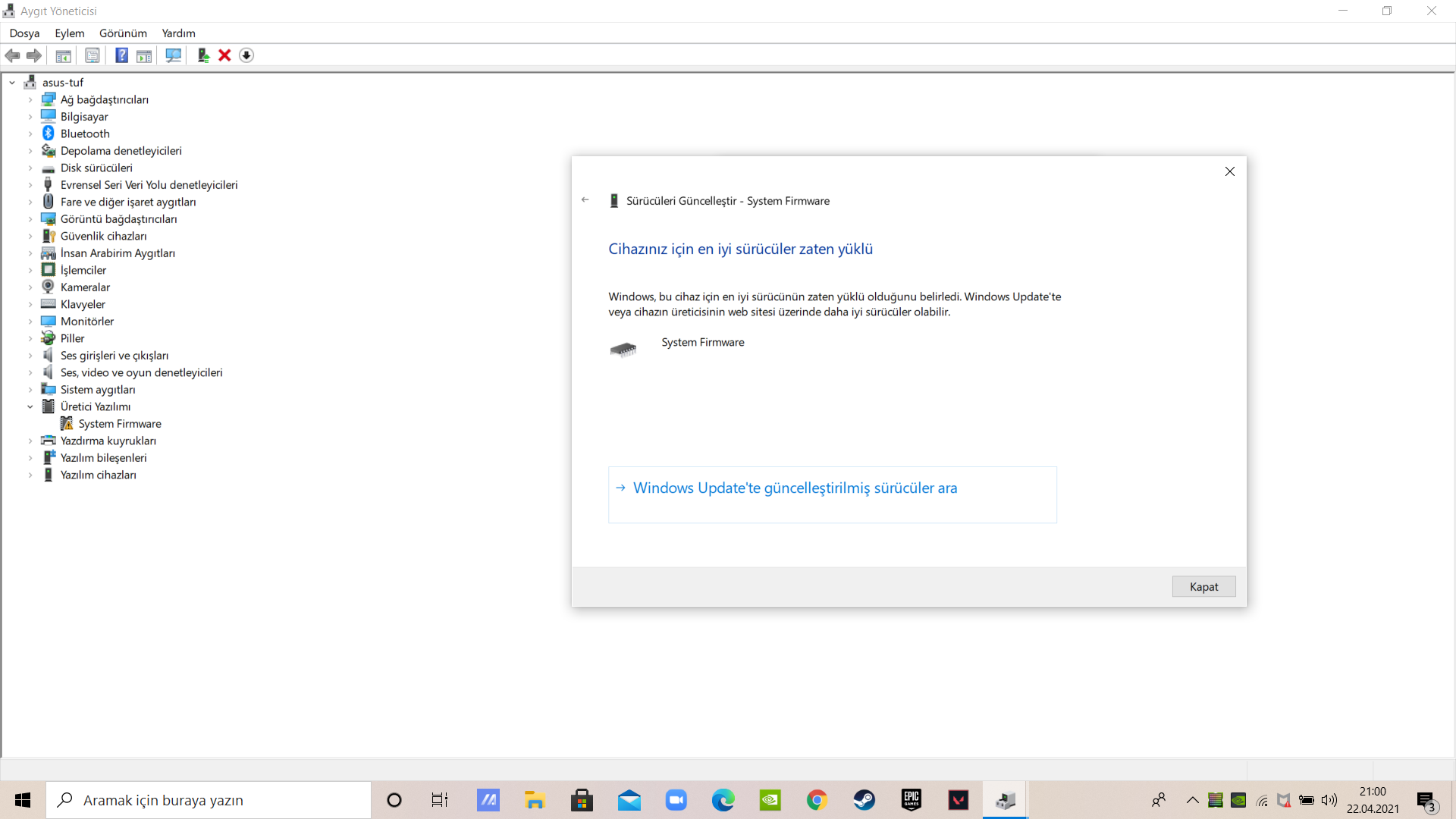Viewport: 1456px width, 819px height.
Task: Select System Firmware in device tree
Action: [120, 424]
